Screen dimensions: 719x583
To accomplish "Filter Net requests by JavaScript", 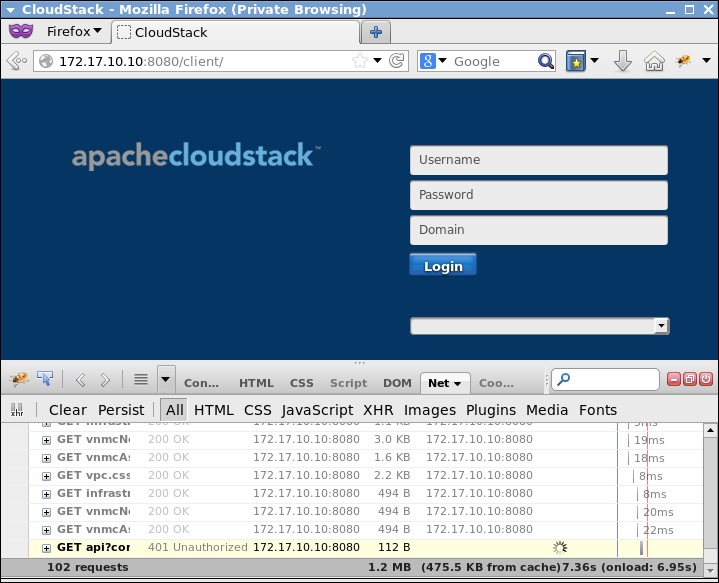I will (x=317, y=410).
